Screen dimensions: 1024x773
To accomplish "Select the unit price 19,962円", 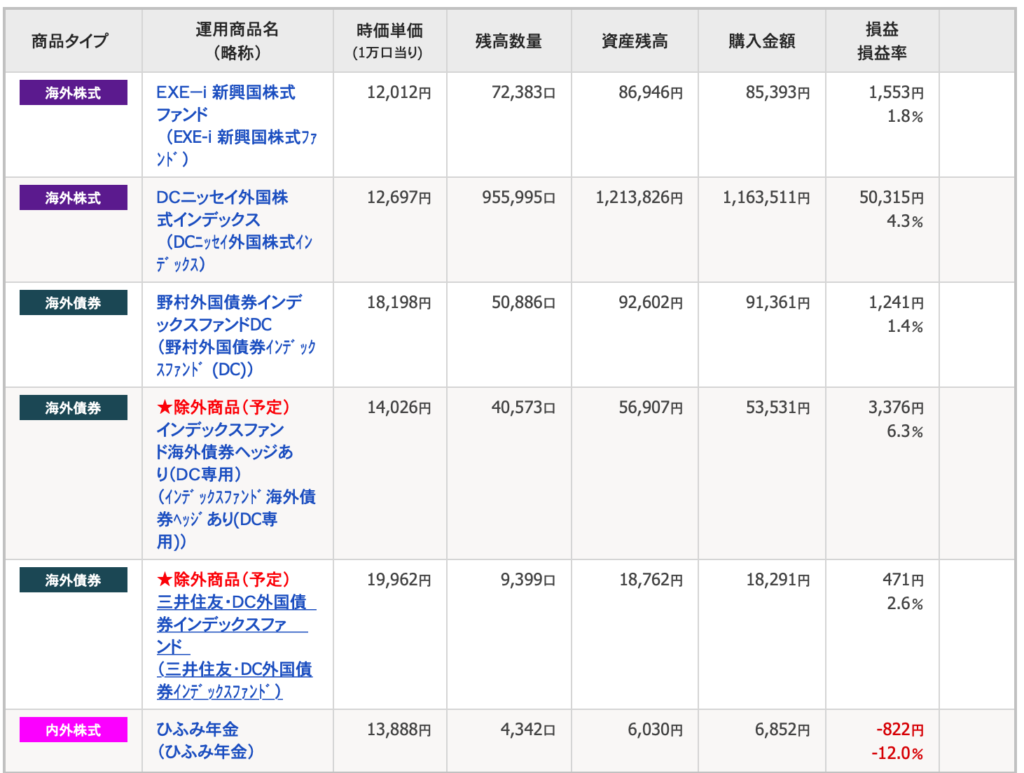I will click(399, 580).
